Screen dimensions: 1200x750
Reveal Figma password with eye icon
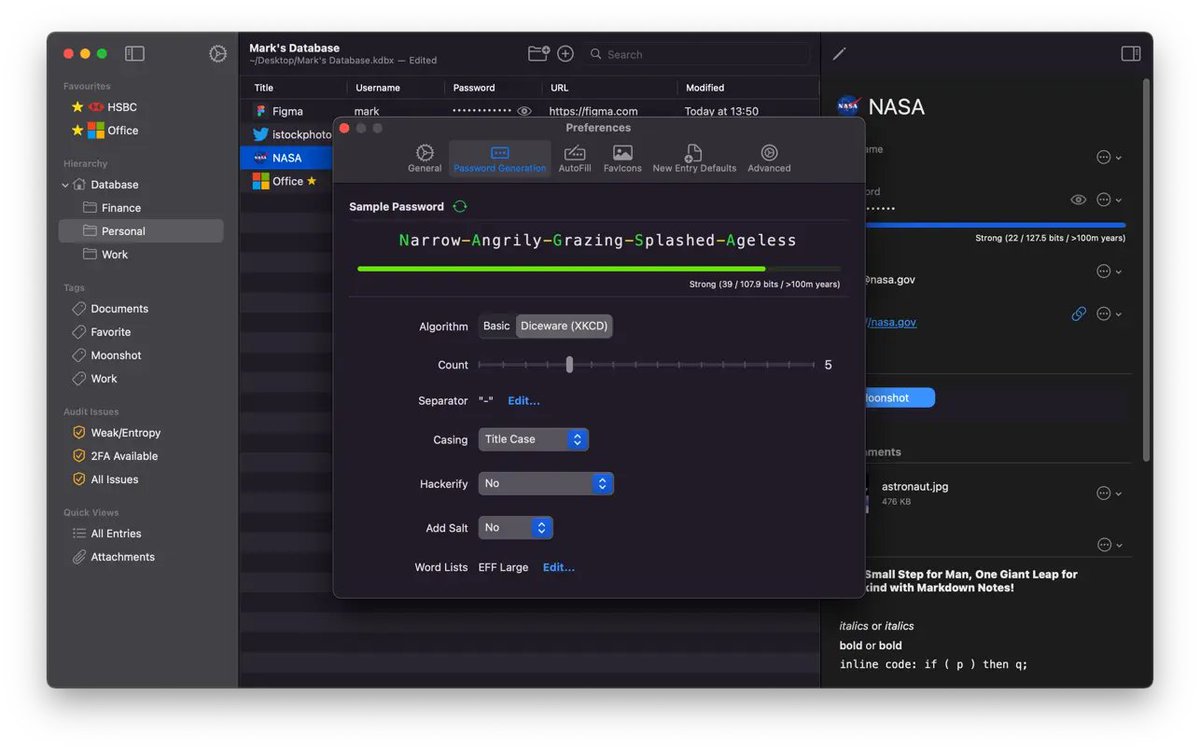click(524, 111)
